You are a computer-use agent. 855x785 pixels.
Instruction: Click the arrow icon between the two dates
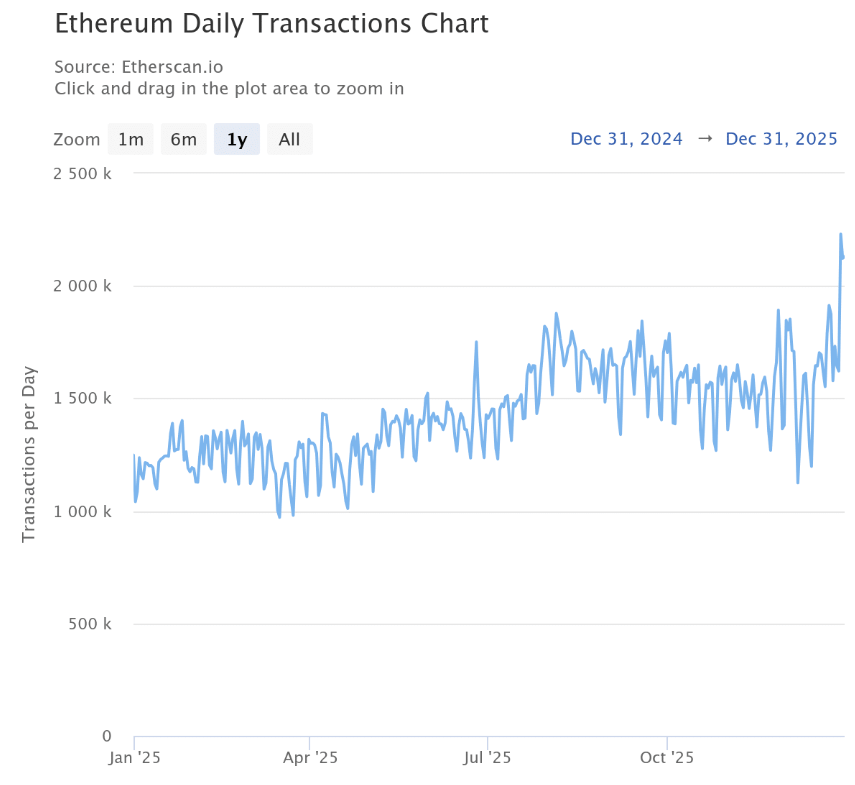click(704, 138)
